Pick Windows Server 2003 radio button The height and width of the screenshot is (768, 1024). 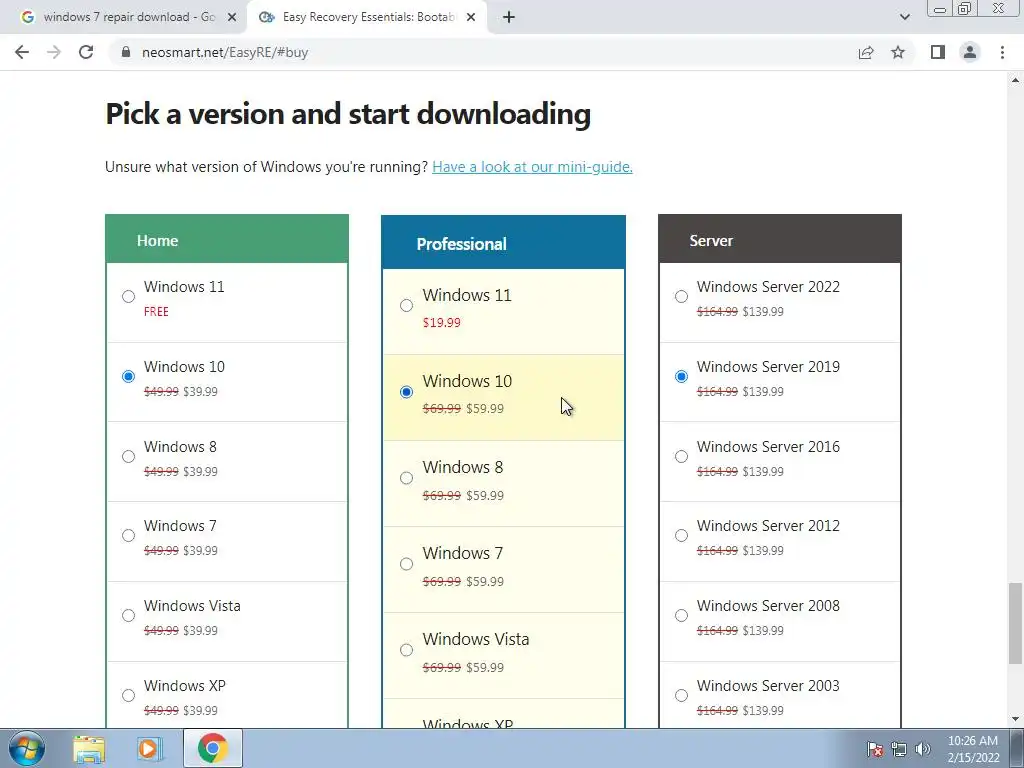click(x=681, y=696)
